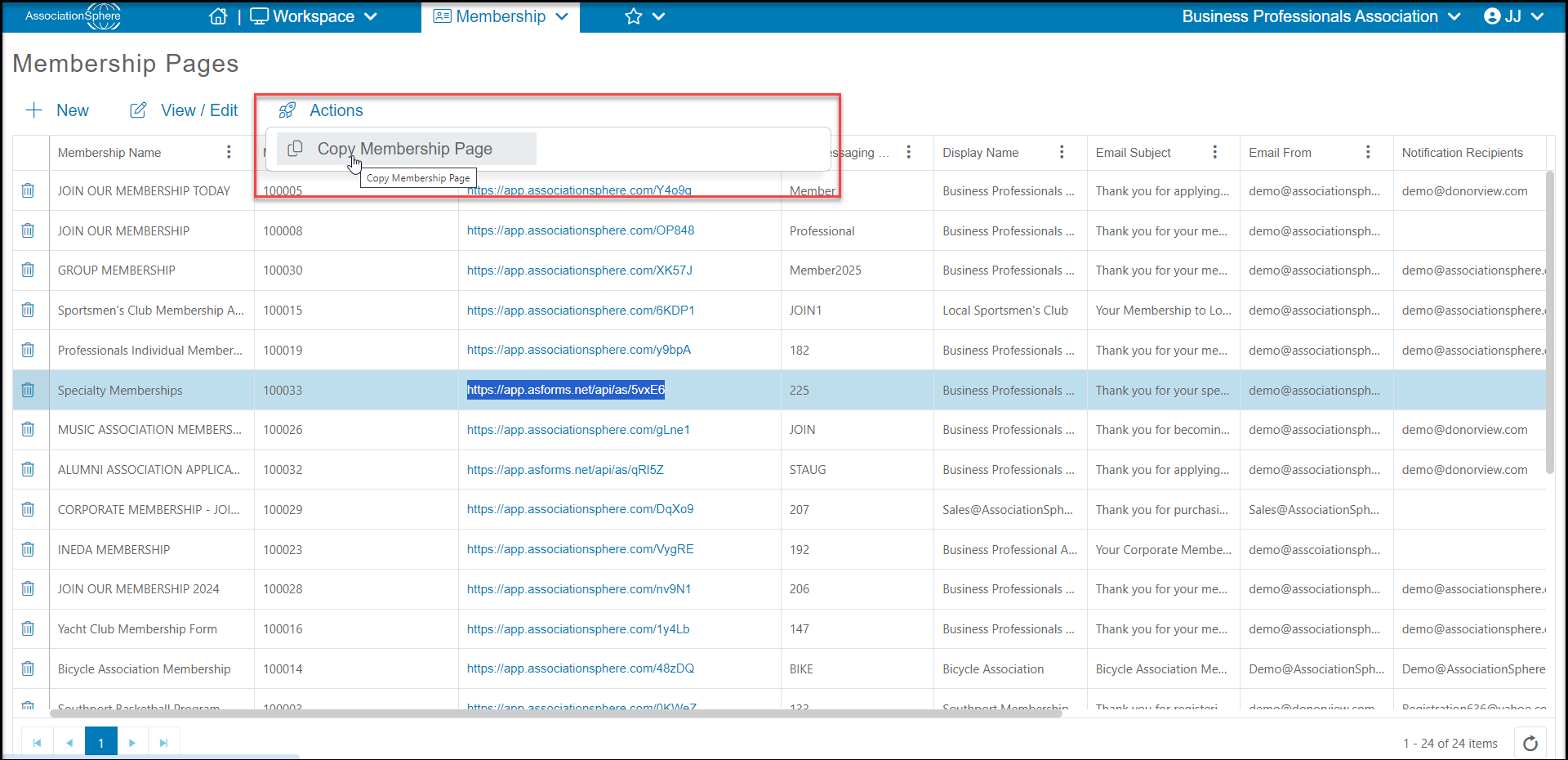The height and width of the screenshot is (760, 1568).
Task: Open the asforms link ending qRI5Z
Action: click(565, 469)
